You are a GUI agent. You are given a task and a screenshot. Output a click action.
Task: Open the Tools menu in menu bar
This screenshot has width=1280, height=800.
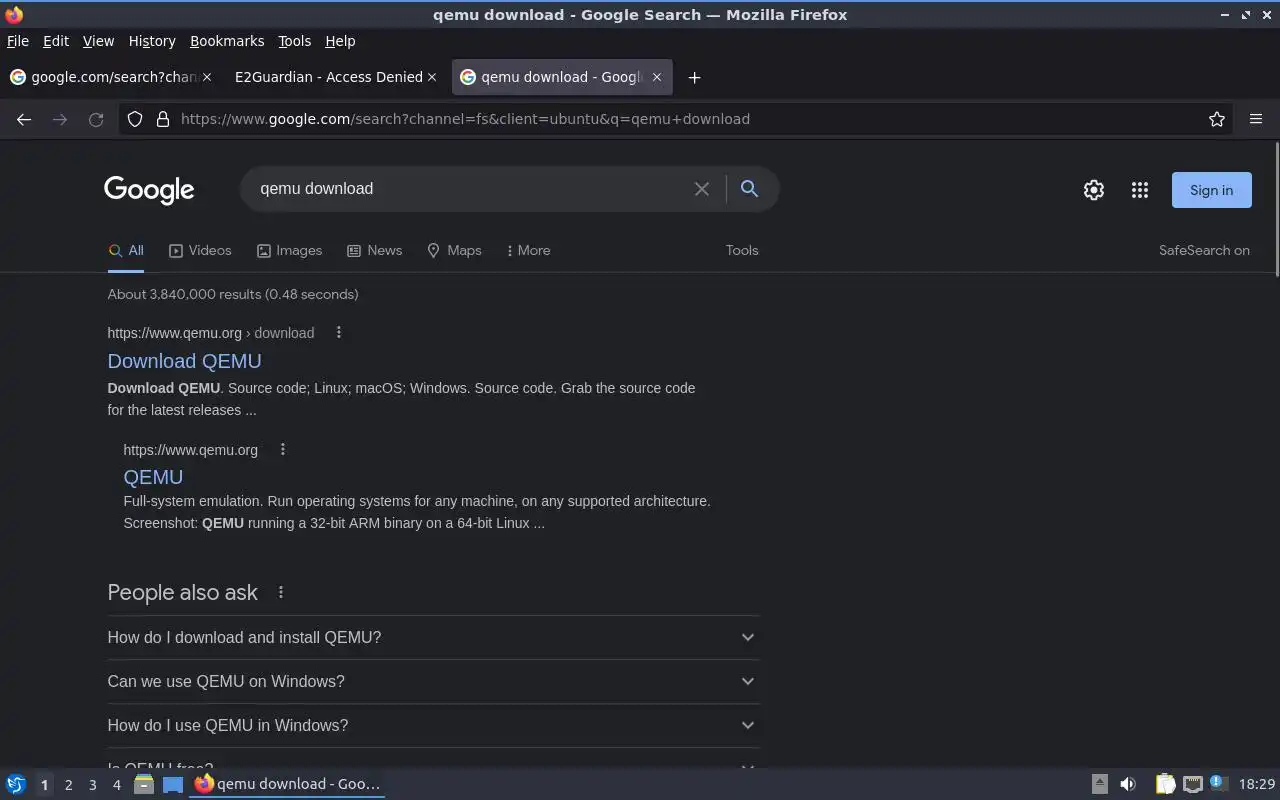[294, 41]
